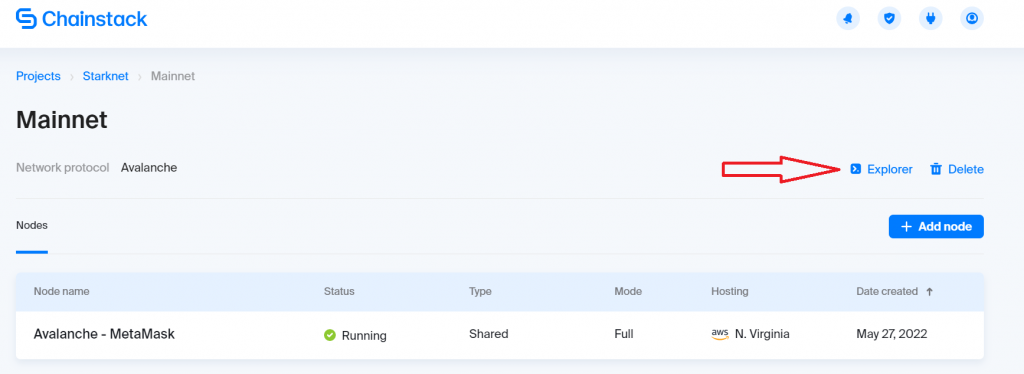Open the integrations plug icon

(931, 19)
